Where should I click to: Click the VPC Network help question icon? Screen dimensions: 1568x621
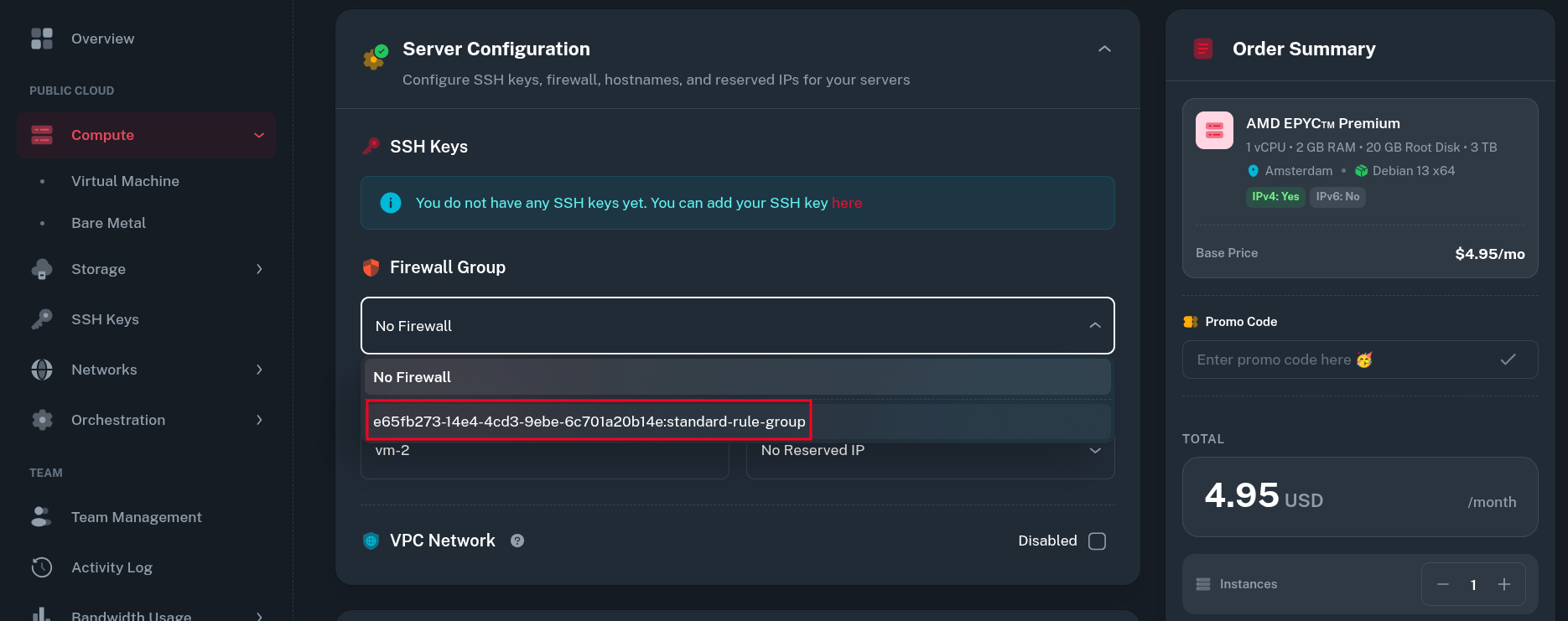[x=517, y=541]
